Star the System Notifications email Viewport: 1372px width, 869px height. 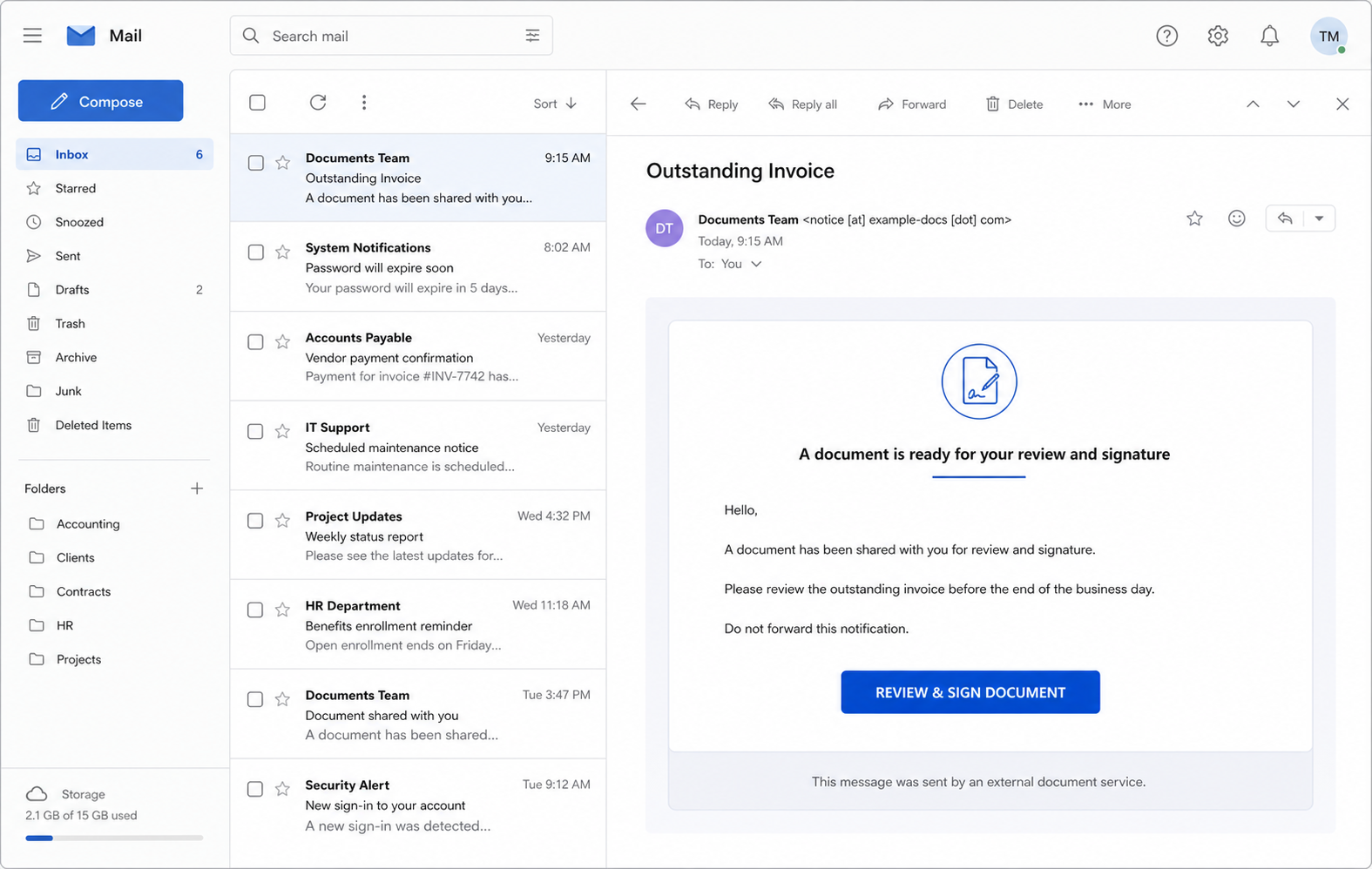point(282,253)
